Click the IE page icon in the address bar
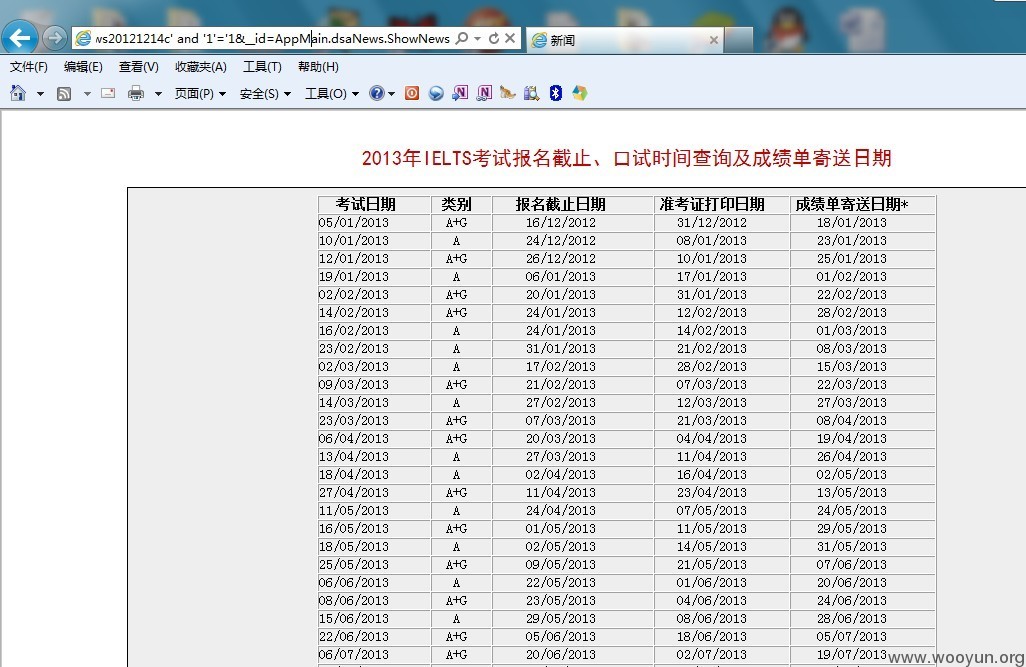Image resolution: width=1026 pixels, height=667 pixels. tap(83, 39)
